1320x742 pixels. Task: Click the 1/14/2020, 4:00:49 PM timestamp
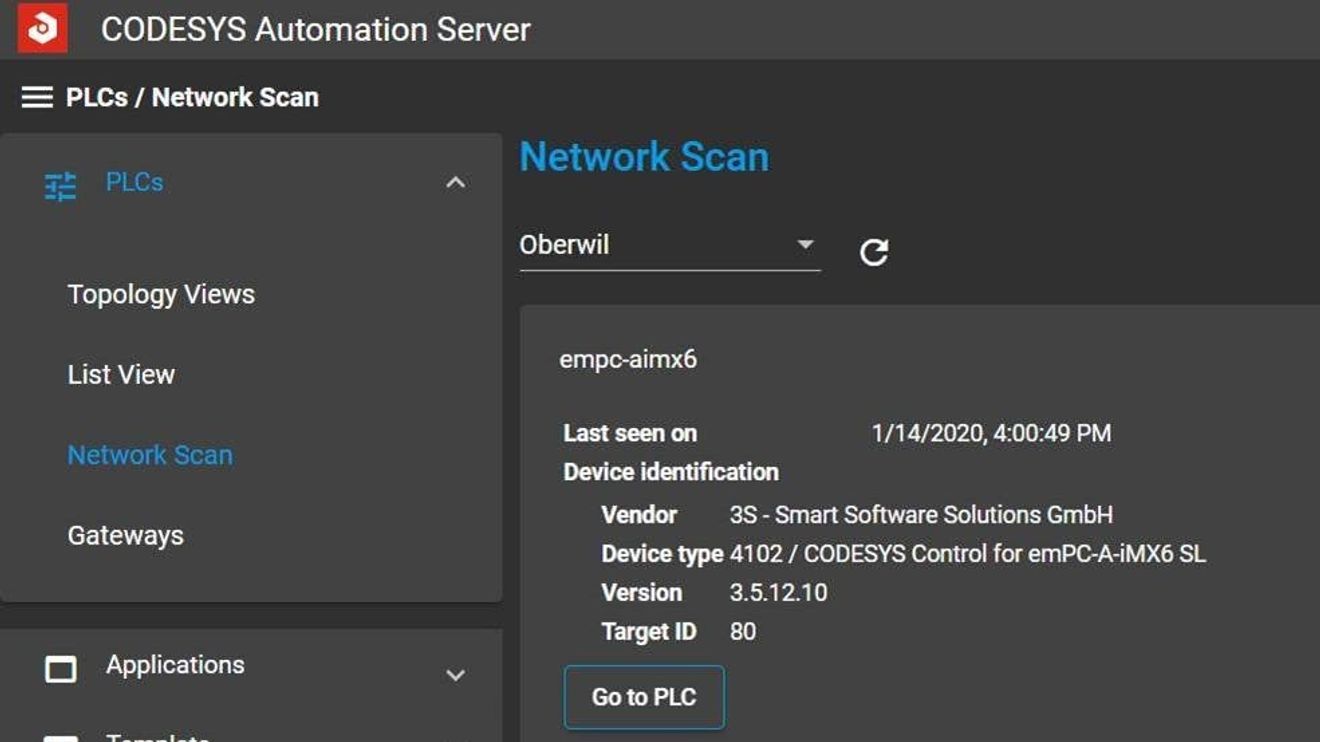[991, 433]
